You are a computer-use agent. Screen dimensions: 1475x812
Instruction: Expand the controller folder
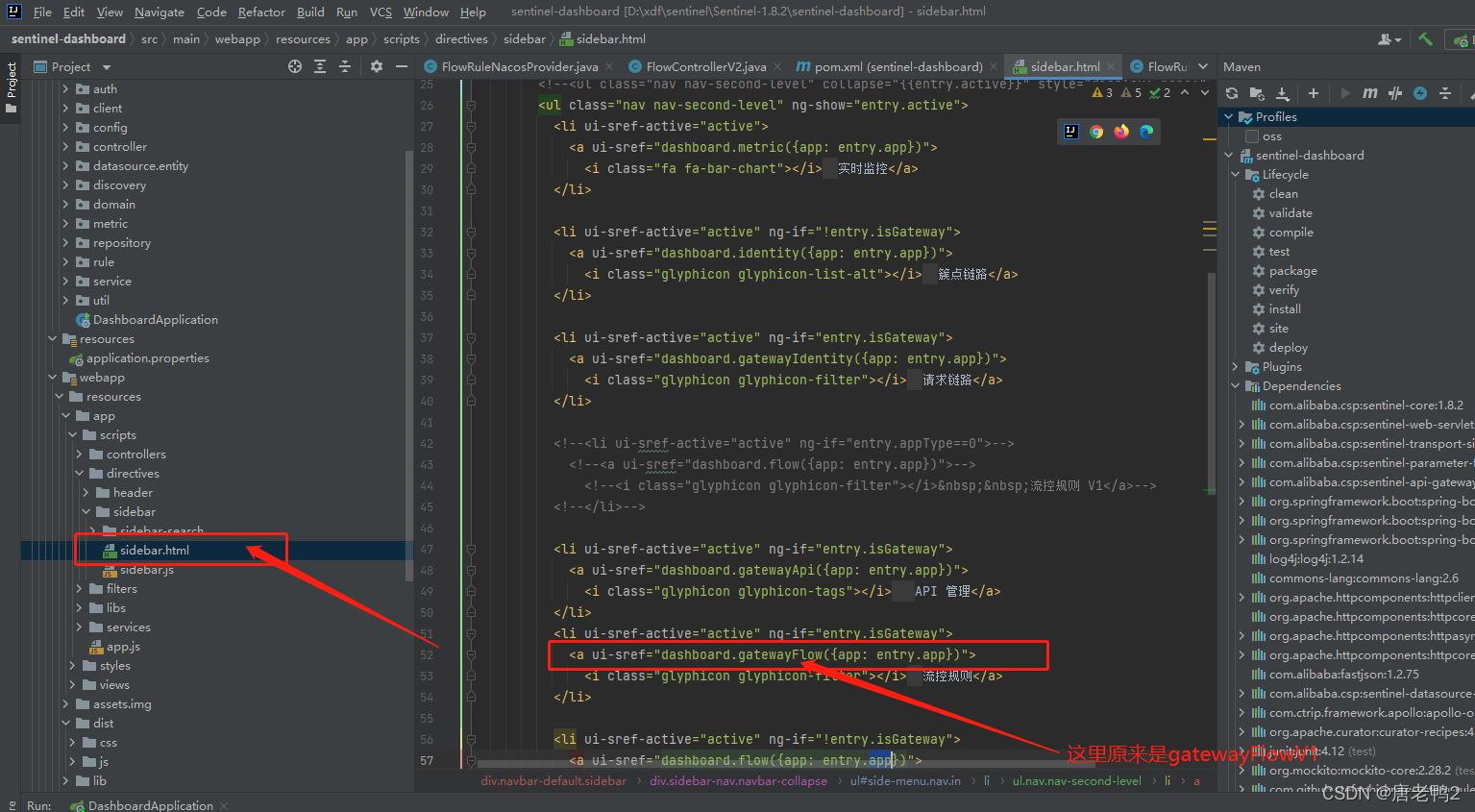(65, 146)
